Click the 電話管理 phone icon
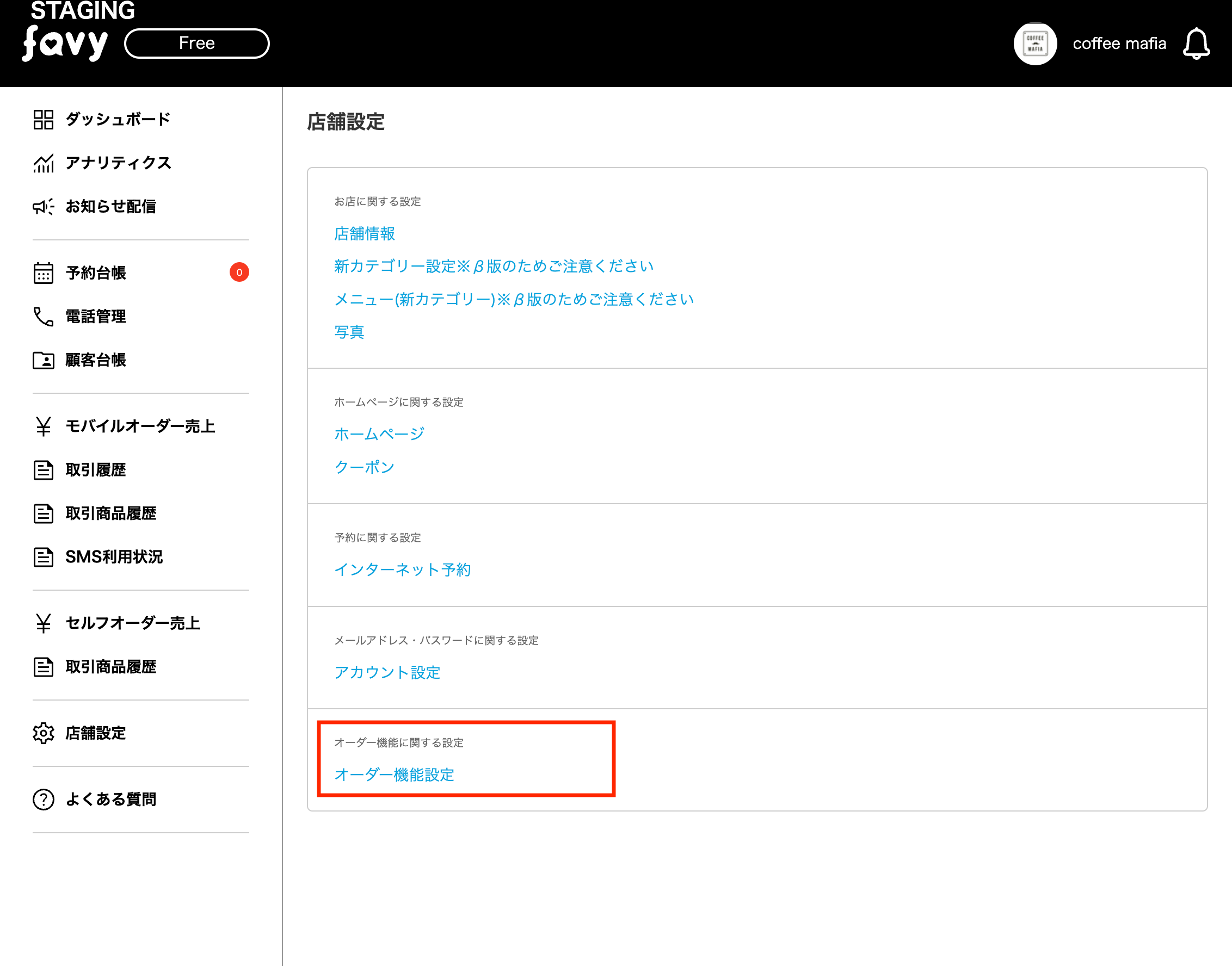Screen dimensions: 1232x966 (x=43, y=316)
